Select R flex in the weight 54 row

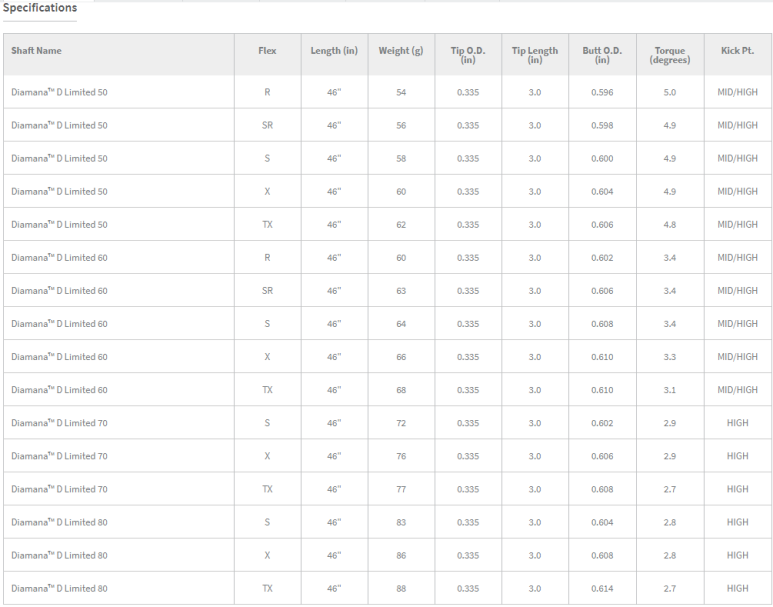pos(267,92)
